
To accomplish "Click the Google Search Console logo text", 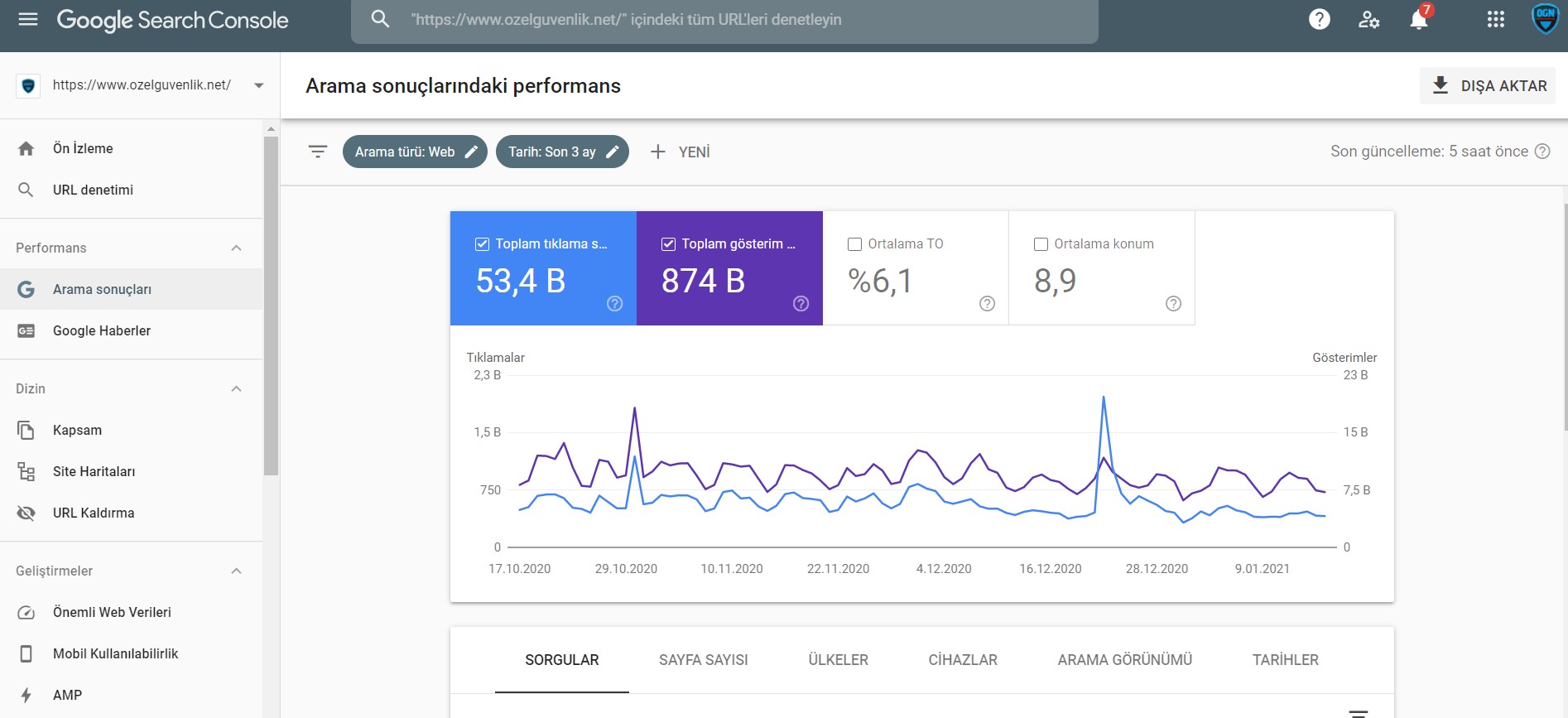I will click(x=172, y=20).
